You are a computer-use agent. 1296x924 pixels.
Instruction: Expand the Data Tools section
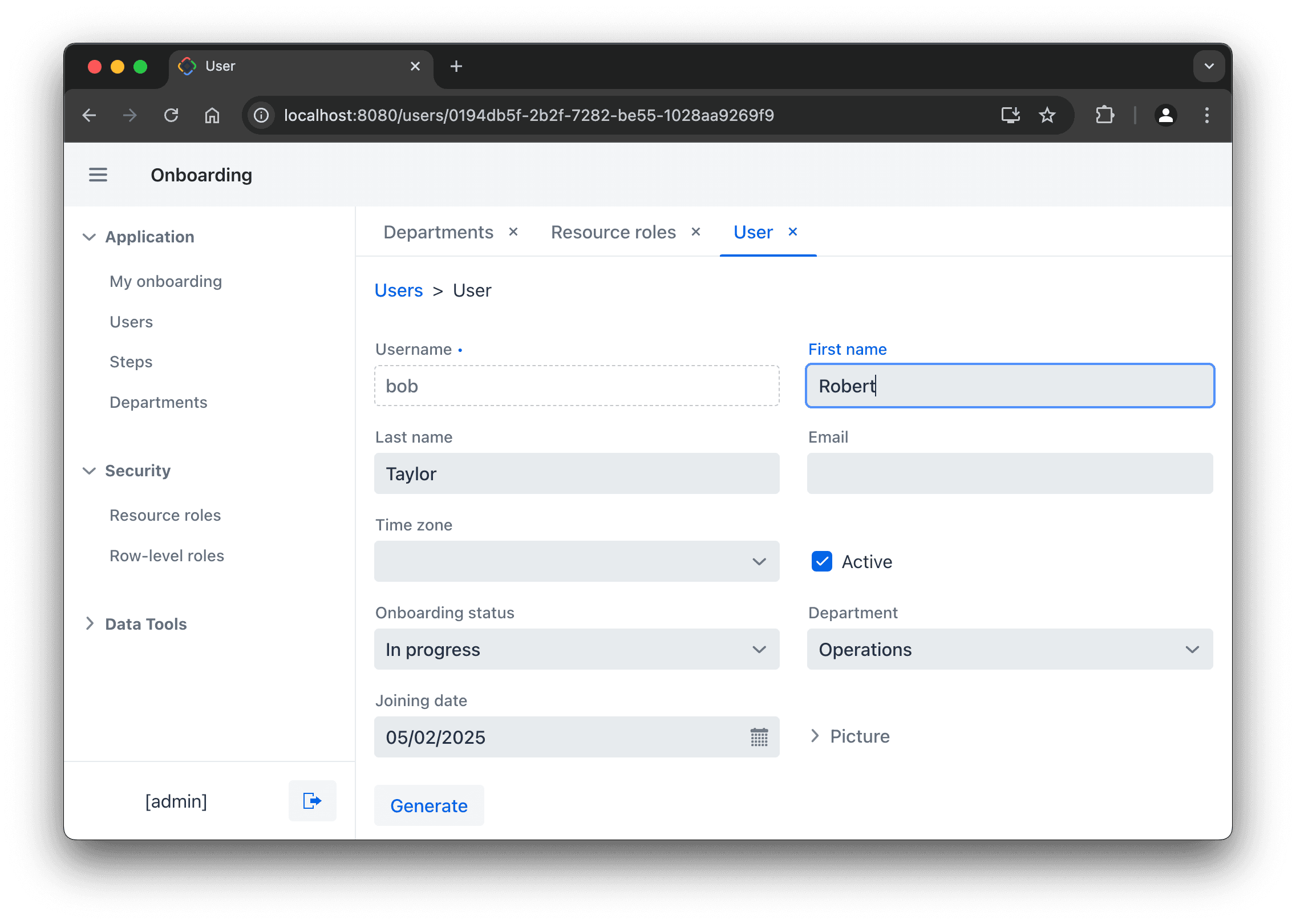90,623
